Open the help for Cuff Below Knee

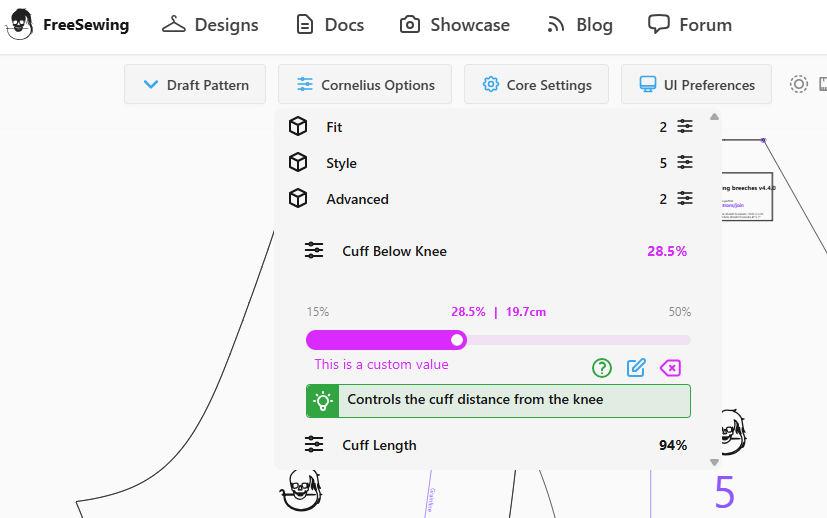point(602,368)
